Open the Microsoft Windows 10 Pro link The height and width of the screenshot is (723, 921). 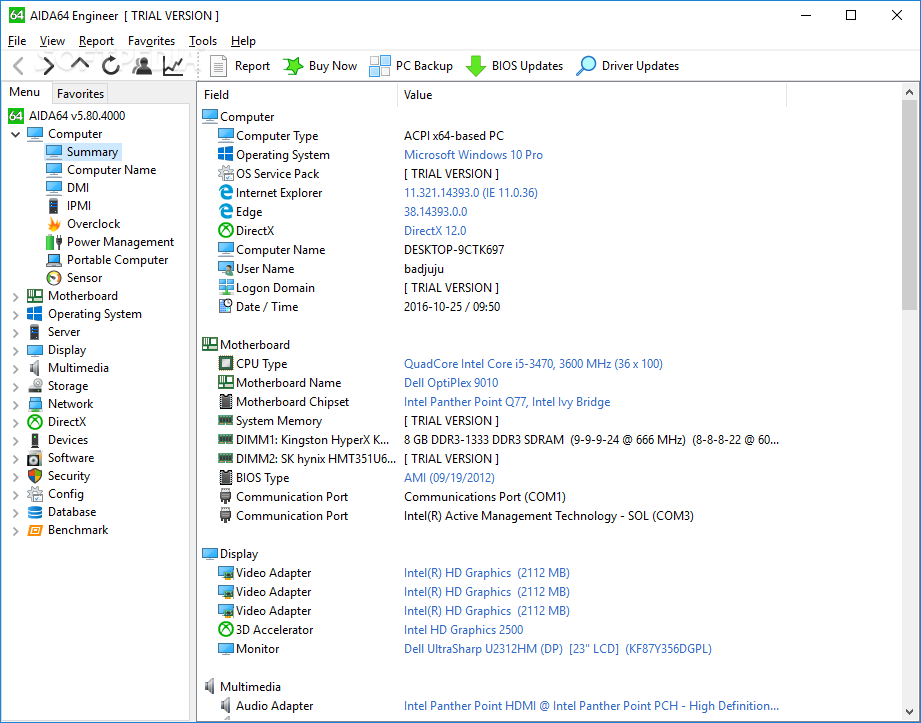click(473, 154)
